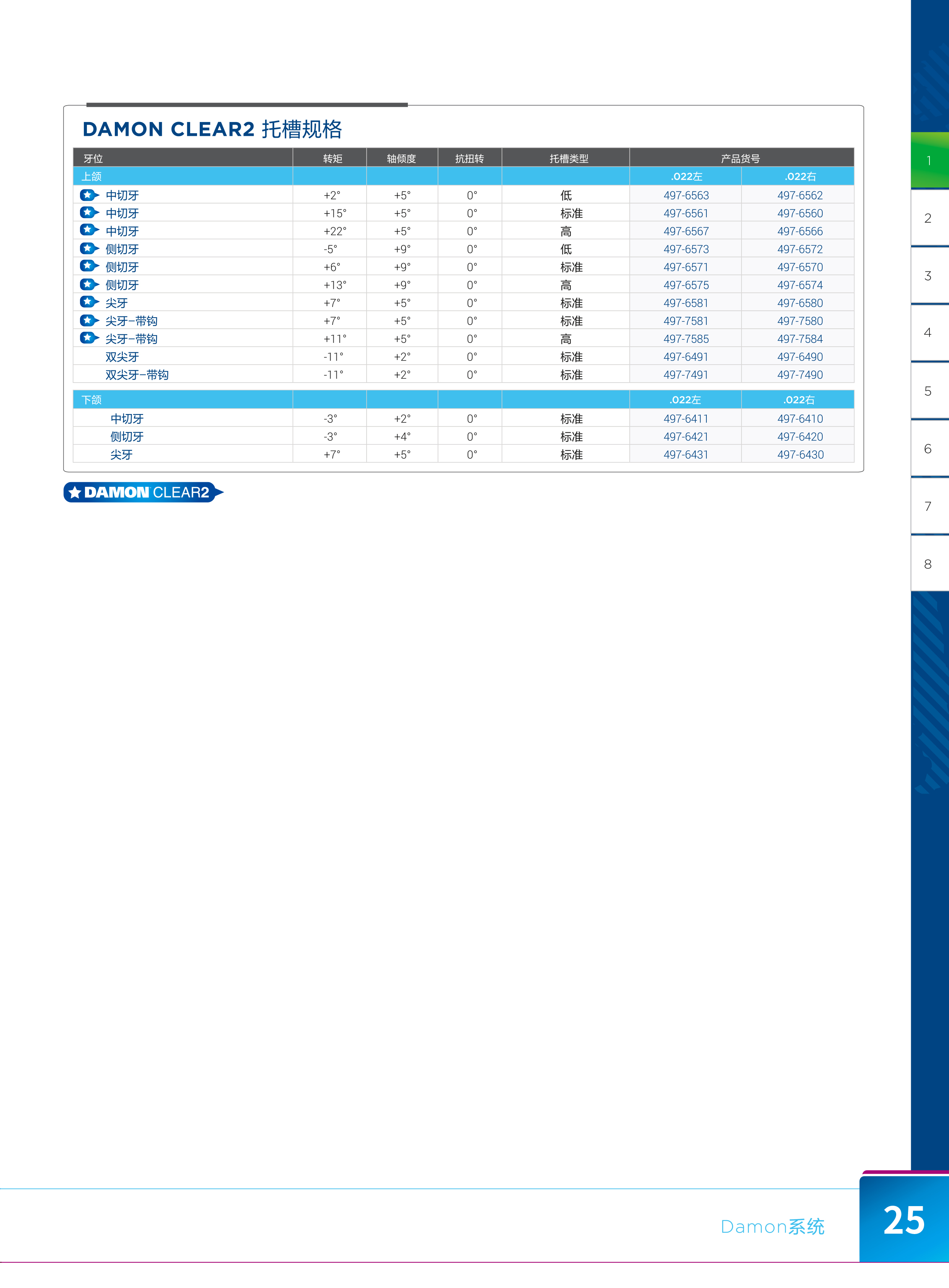Click star icon beside -5° 侧切牙 row
Image resolution: width=949 pixels, height=1288 pixels.
pyautogui.click(x=88, y=248)
